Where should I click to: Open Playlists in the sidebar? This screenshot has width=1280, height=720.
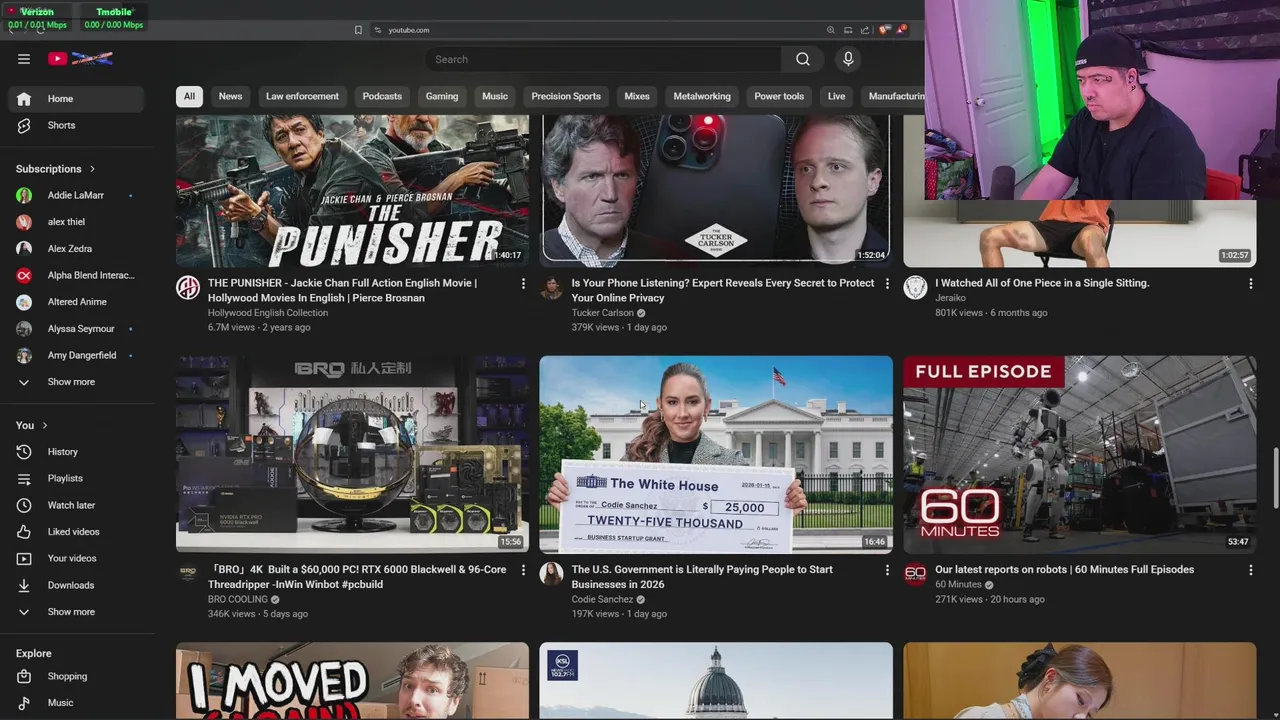tap(78, 478)
